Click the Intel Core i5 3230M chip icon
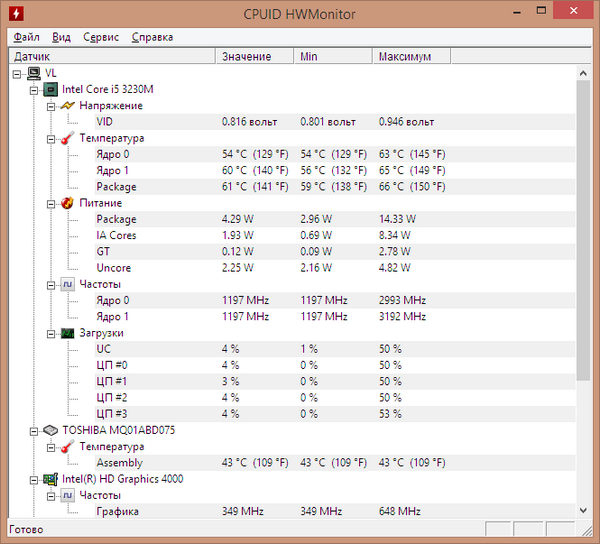600x544 pixels. point(50,89)
